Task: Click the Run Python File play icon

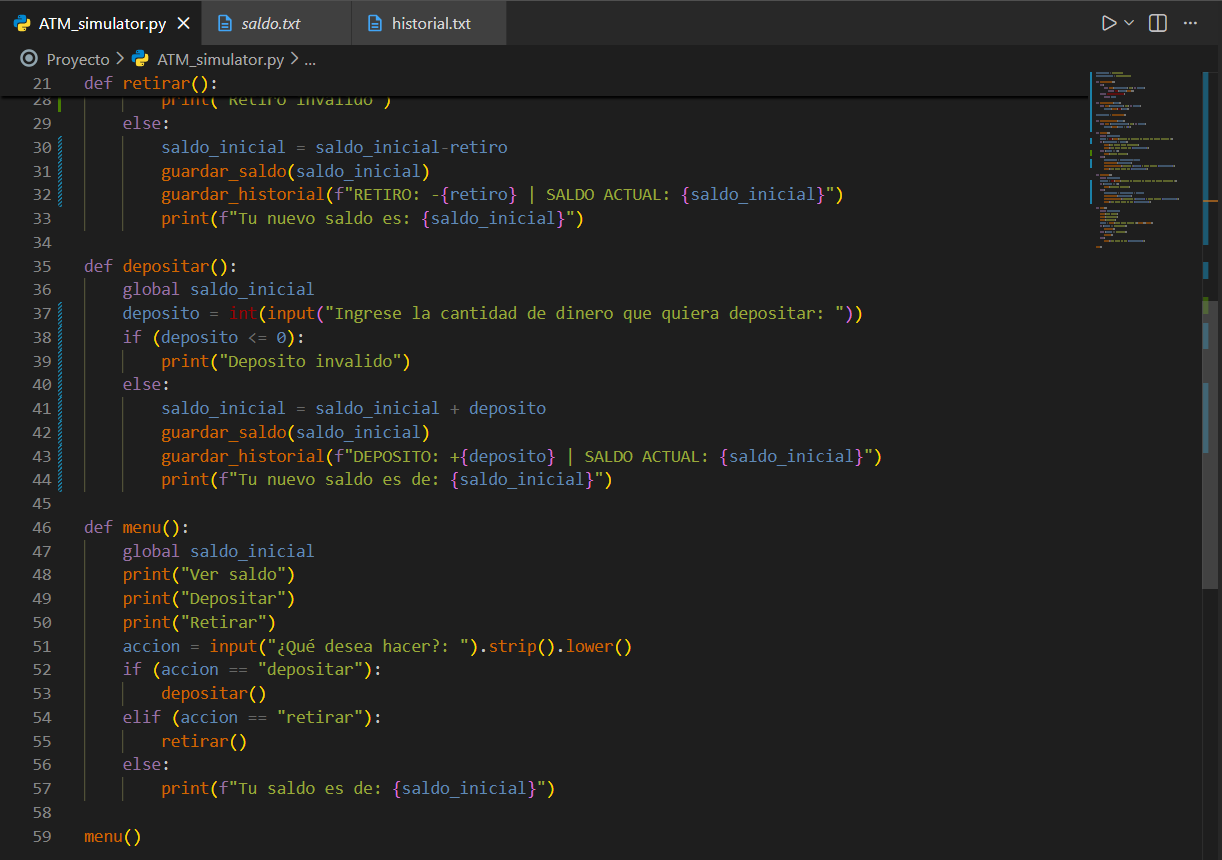Action: click(1108, 23)
